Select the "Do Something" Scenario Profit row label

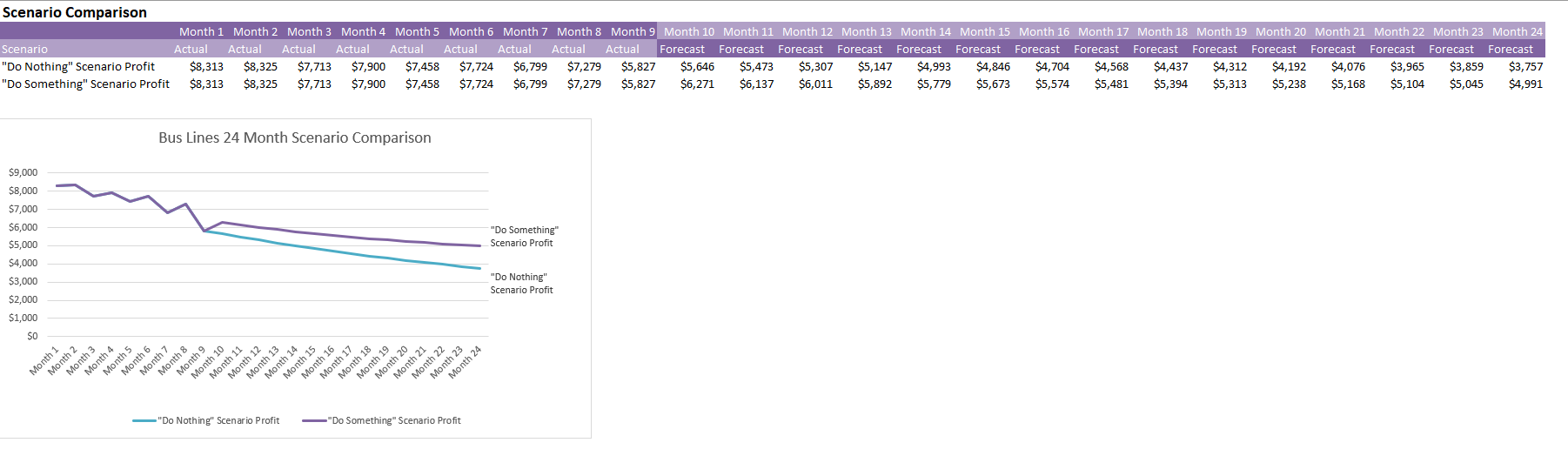coord(86,84)
